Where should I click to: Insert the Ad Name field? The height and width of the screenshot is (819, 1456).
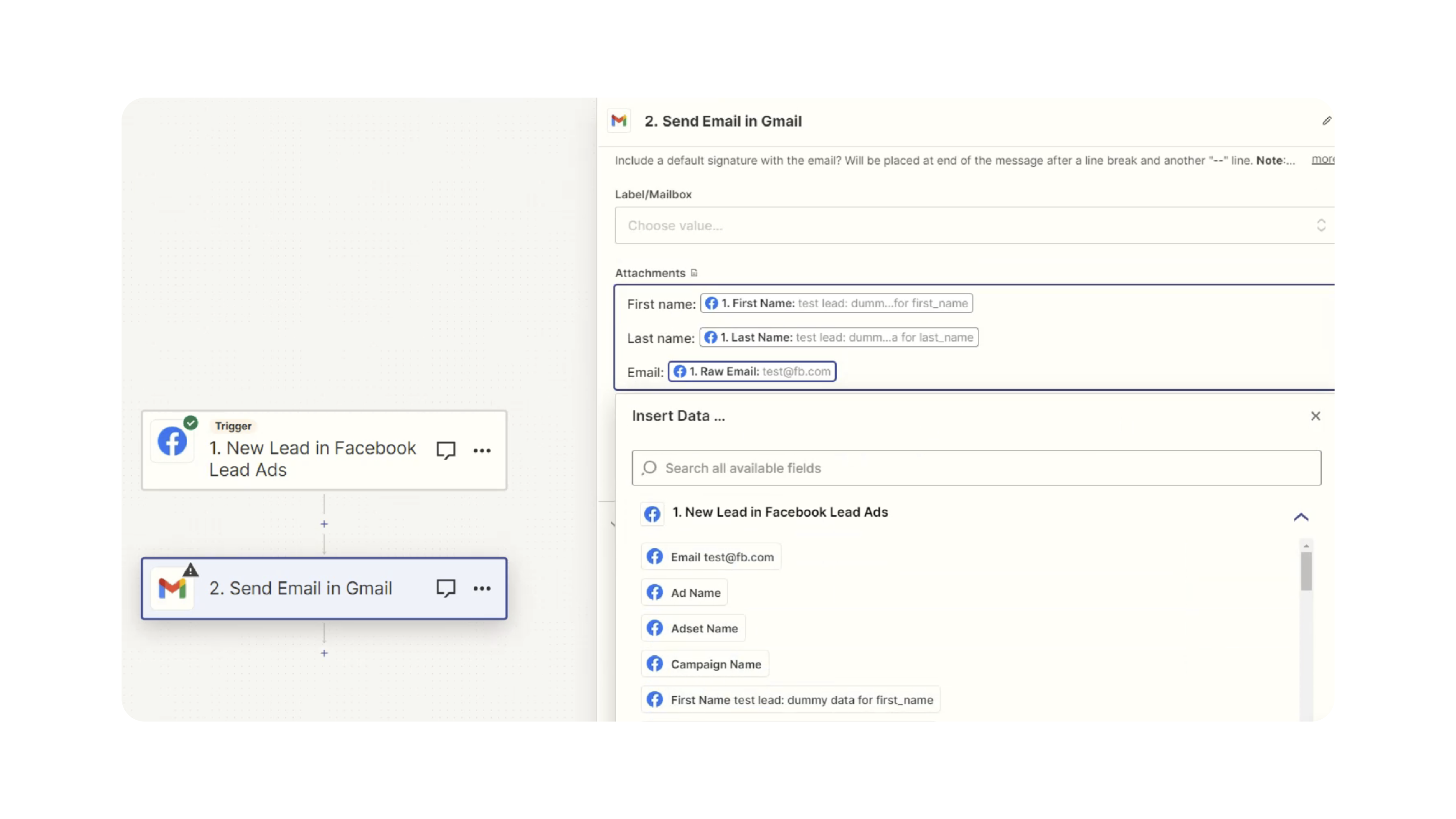pyautogui.click(x=684, y=592)
